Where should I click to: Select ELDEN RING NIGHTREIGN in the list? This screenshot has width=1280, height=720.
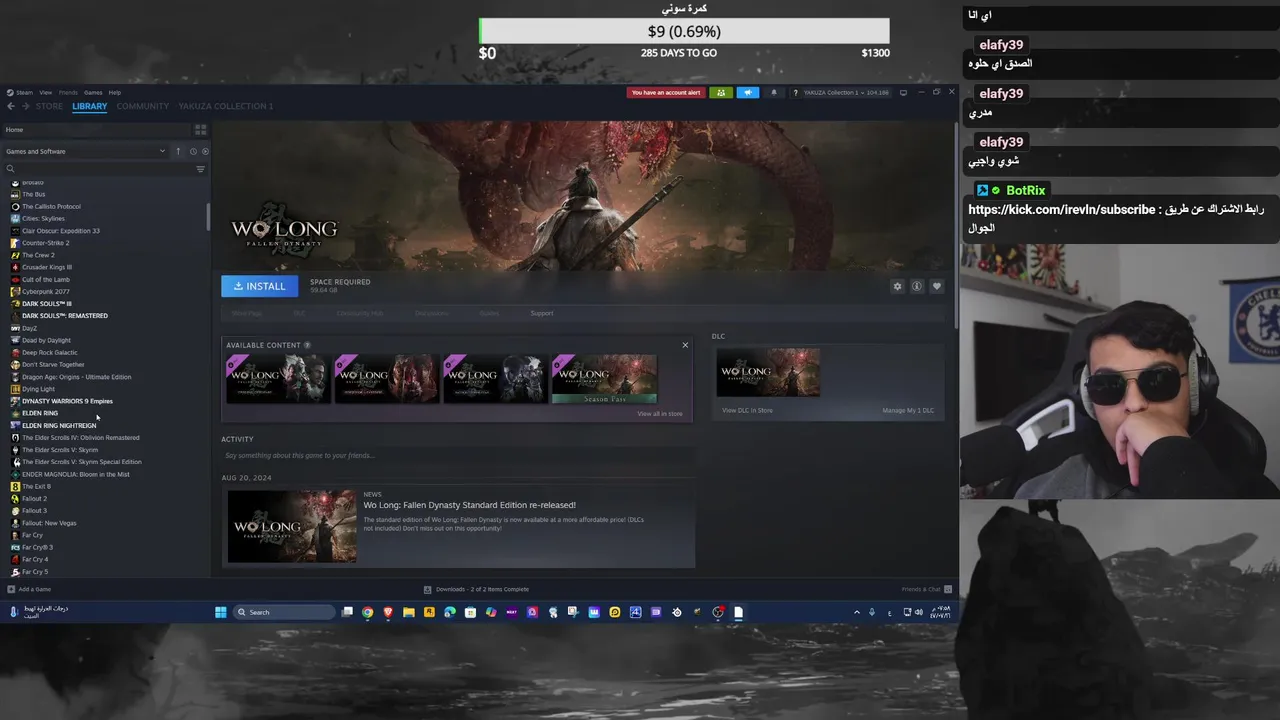click(59, 426)
